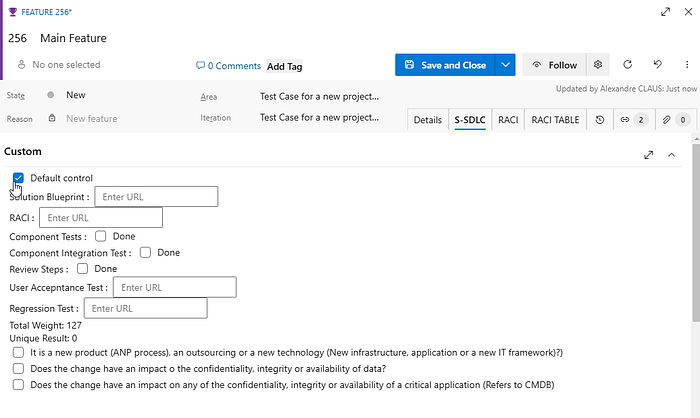Click the refresh work item icon
700x418 pixels.
click(x=627, y=65)
